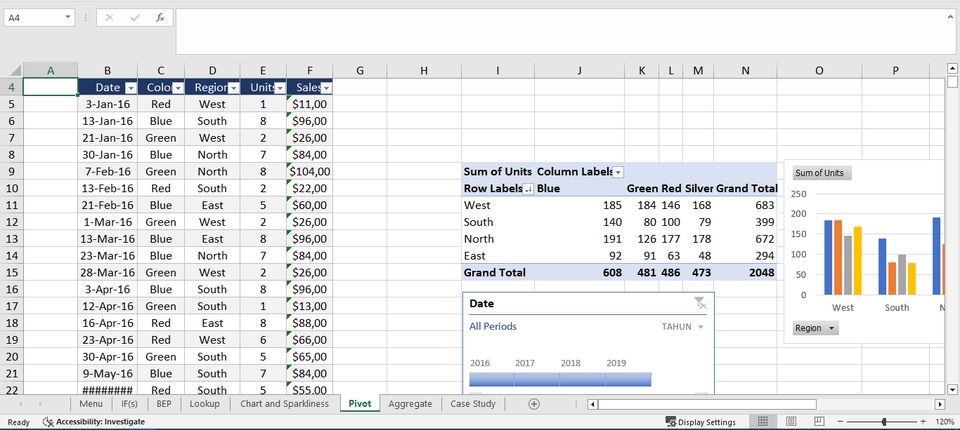Viewport: 960px width, 430px height.
Task: Open the Aggregate sheet tab
Action: [410, 404]
